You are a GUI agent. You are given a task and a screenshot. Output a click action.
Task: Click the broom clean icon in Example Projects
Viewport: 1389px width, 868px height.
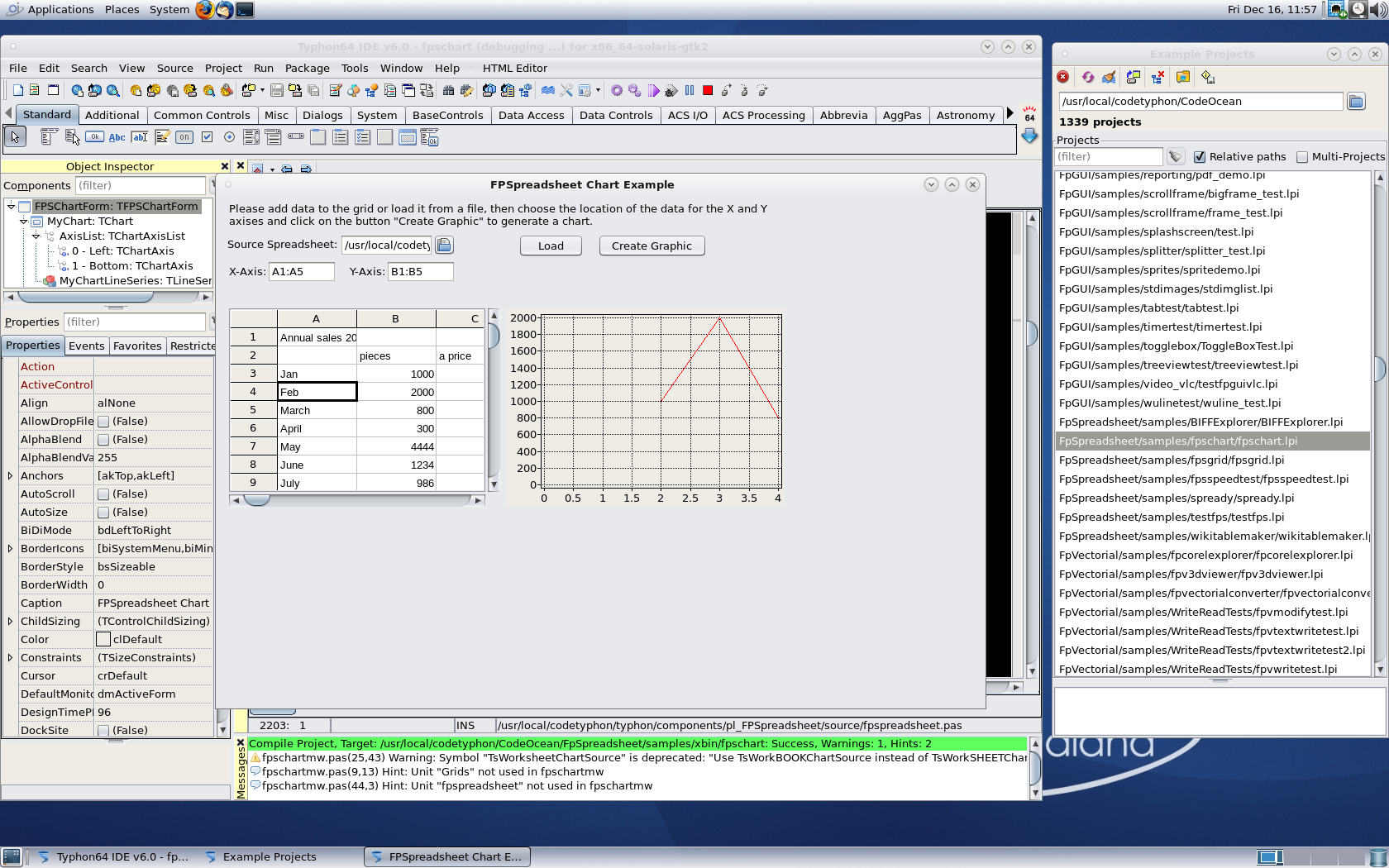tap(1110, 77)
